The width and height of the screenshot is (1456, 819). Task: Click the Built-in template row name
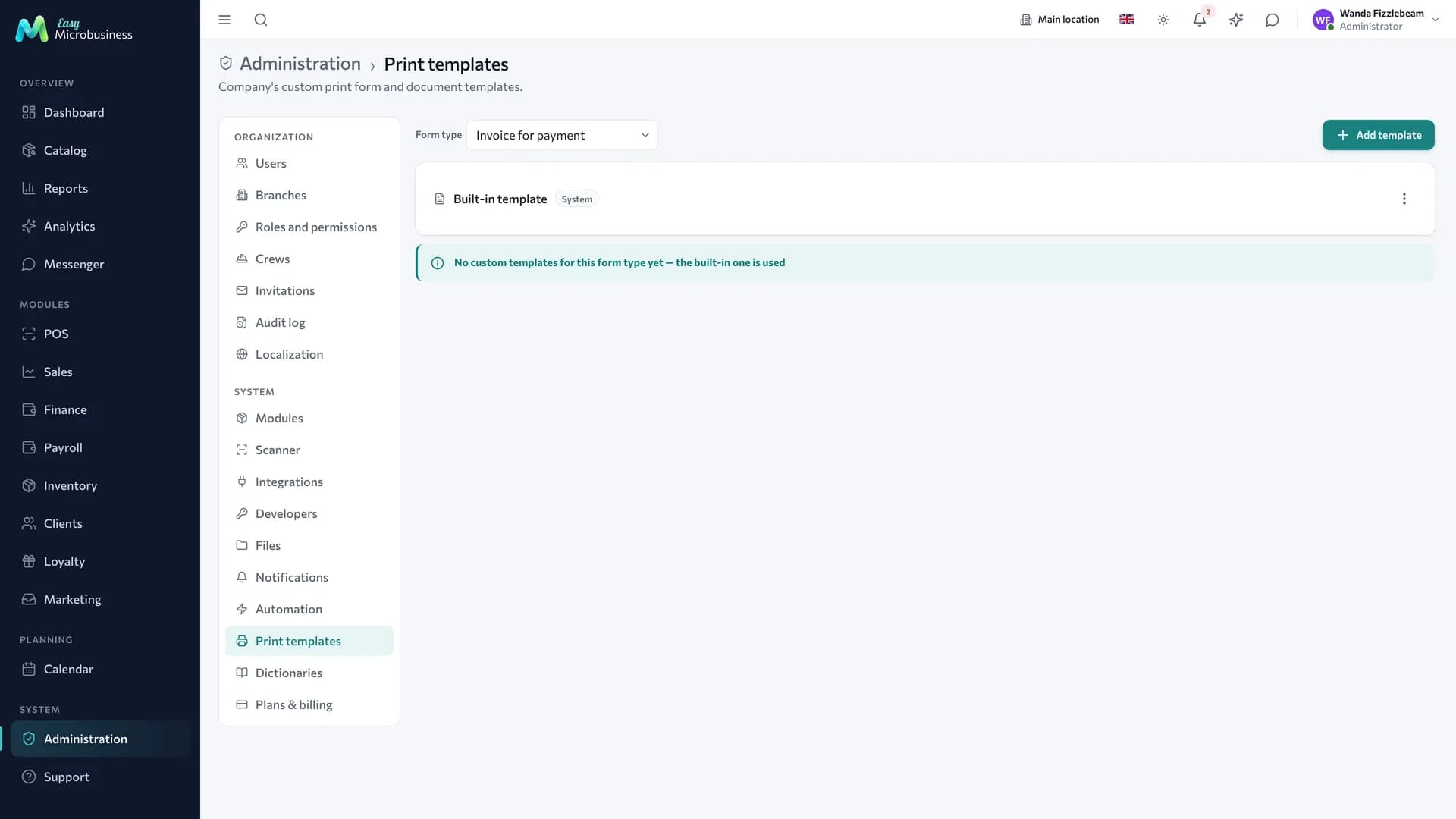[500, 199]
